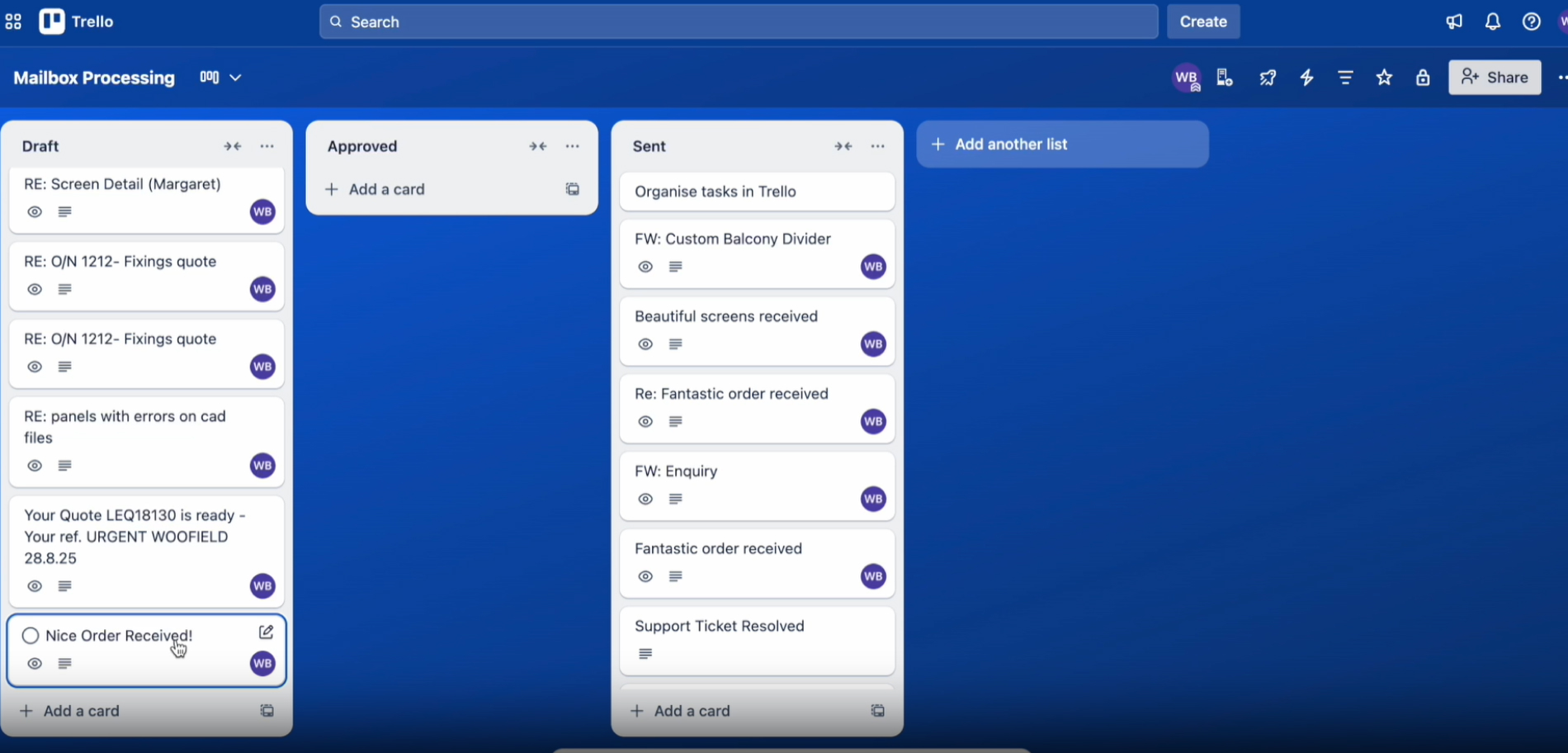
Task: Open board visibility lock icon
Action: [x=1423, y=77]
